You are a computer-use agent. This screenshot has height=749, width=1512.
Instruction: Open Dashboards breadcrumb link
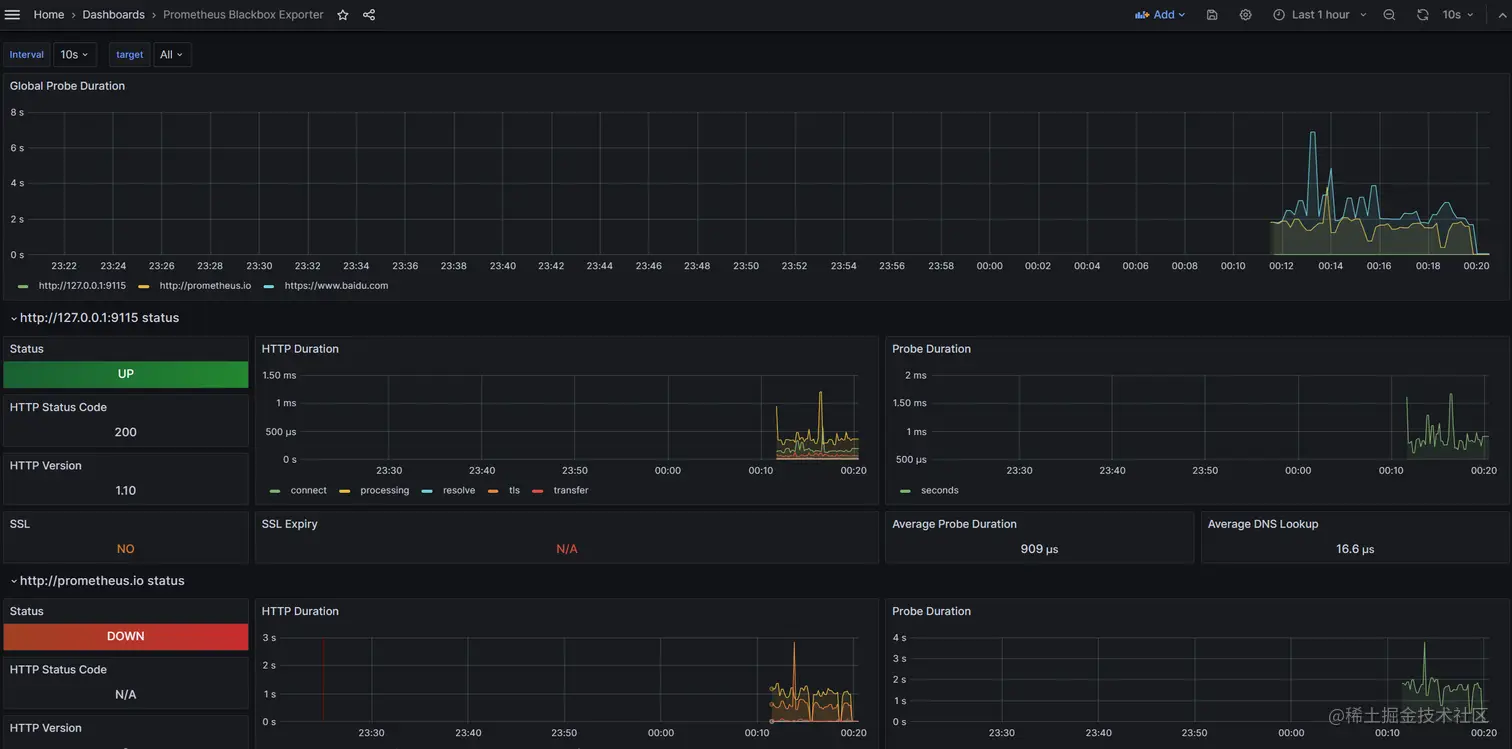coord(113,15)
